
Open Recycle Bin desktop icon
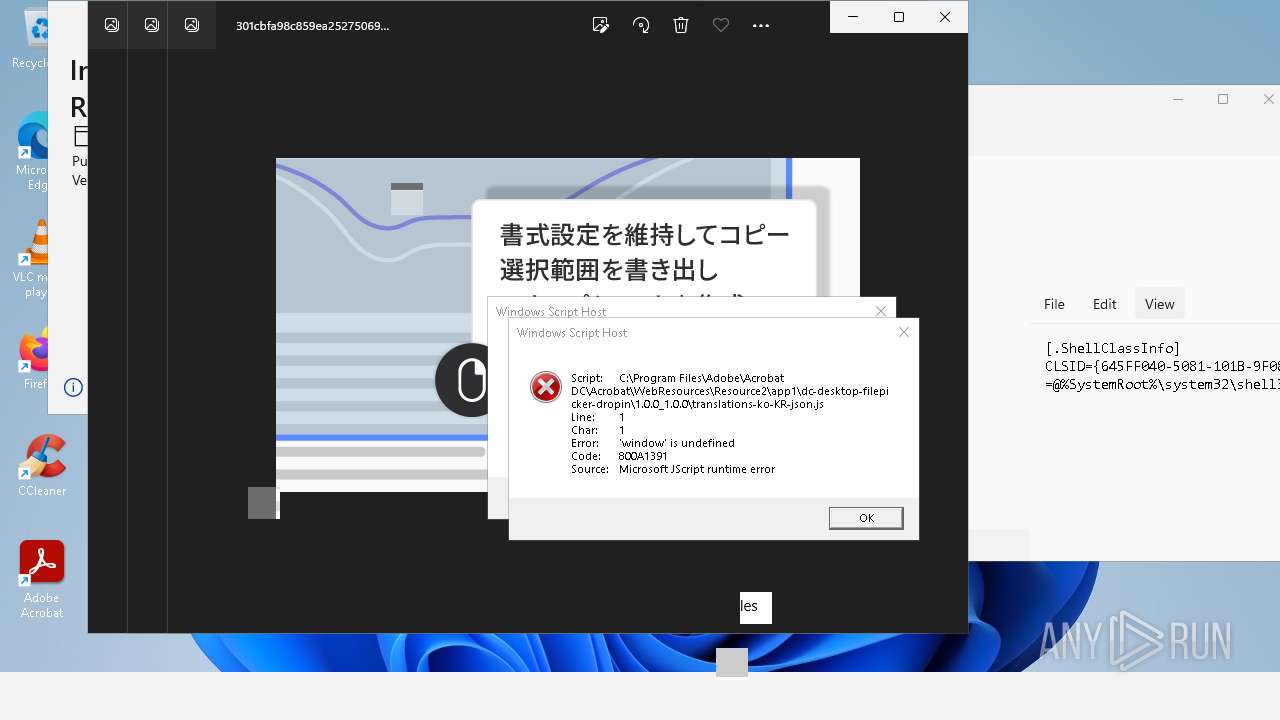click(x=32, y=38)
